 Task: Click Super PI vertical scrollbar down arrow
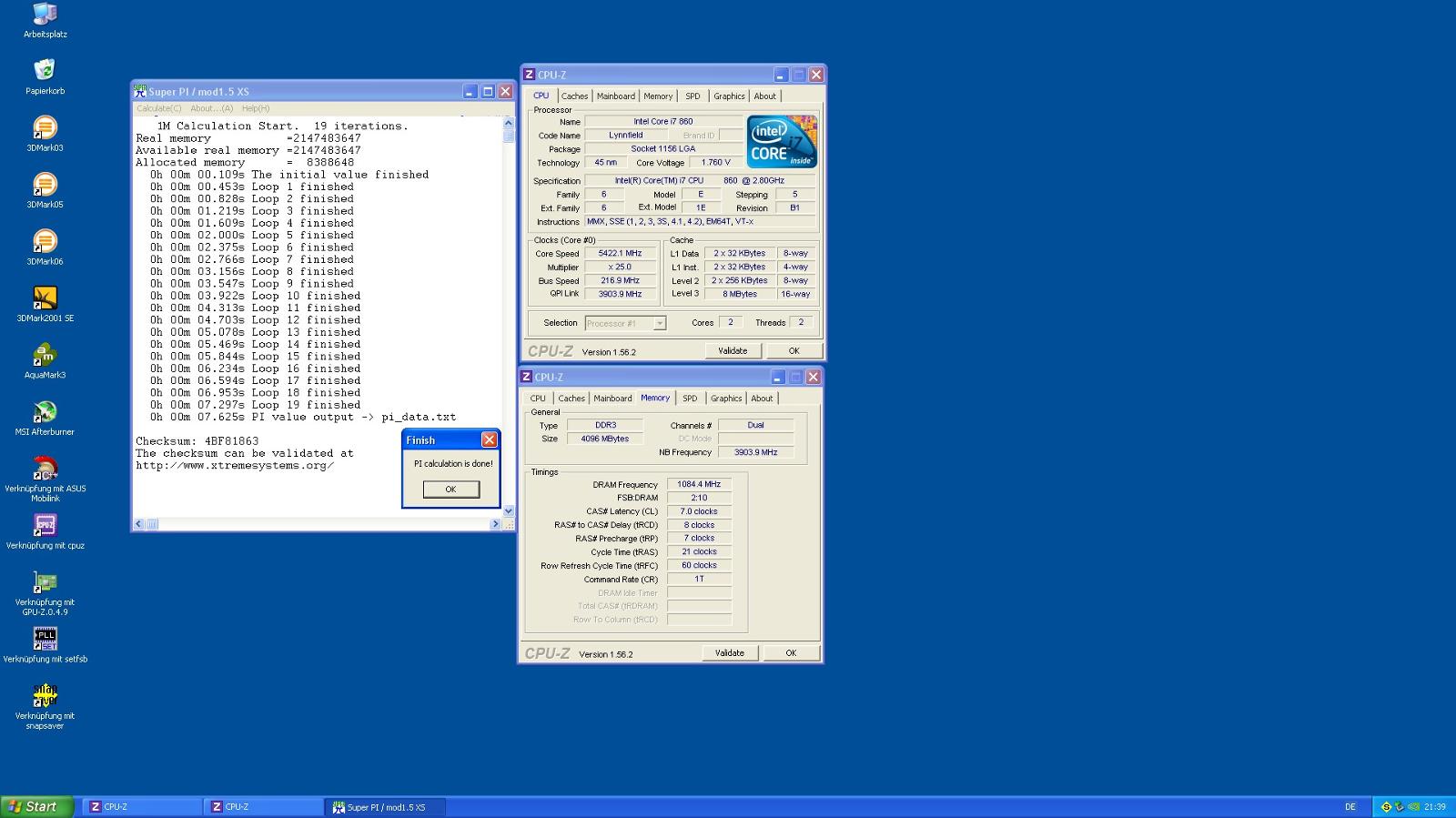coord(509,511)
